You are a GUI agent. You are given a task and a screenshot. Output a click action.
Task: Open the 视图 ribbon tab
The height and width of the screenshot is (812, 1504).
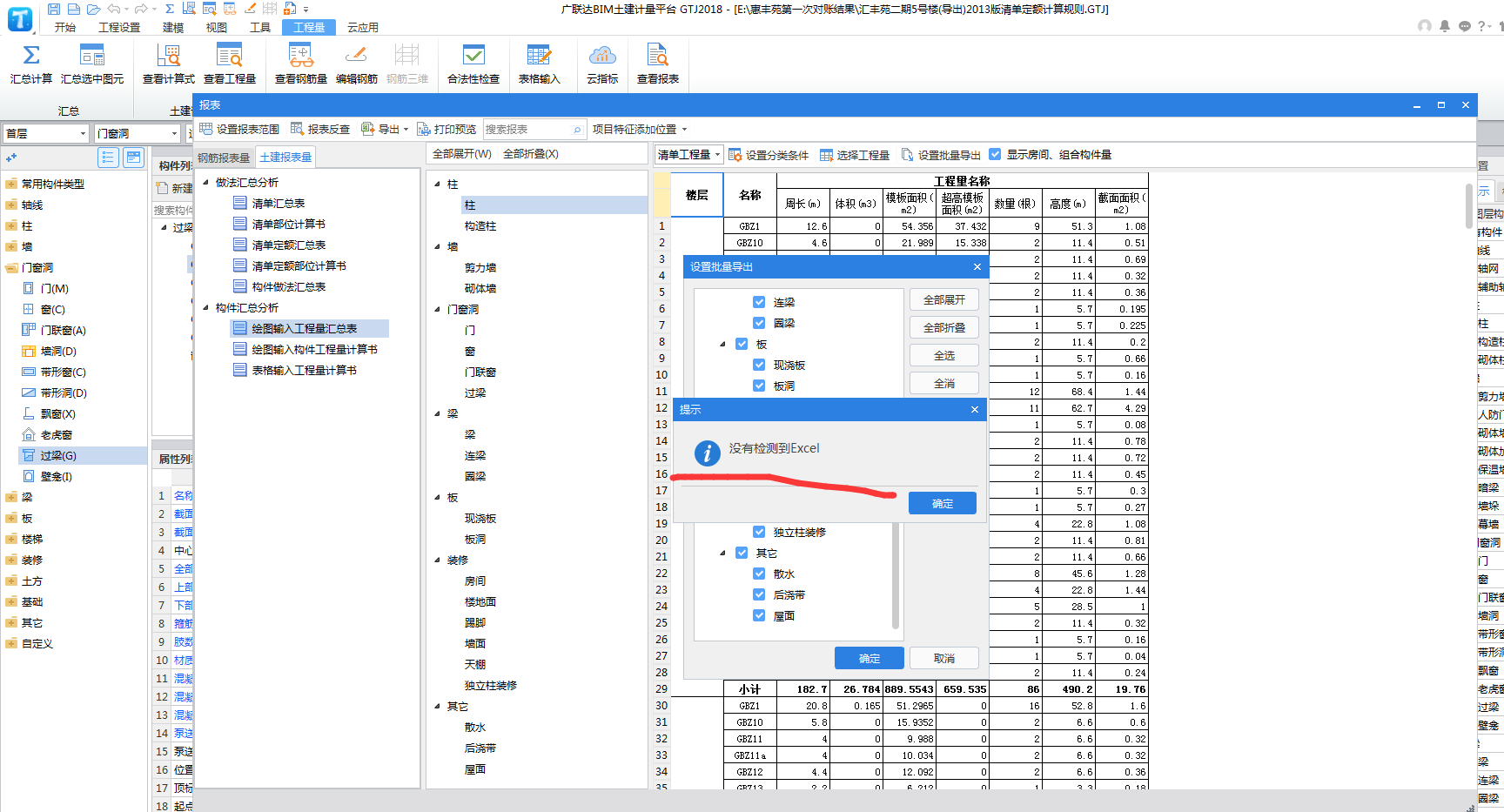click(x=217, y=27)
